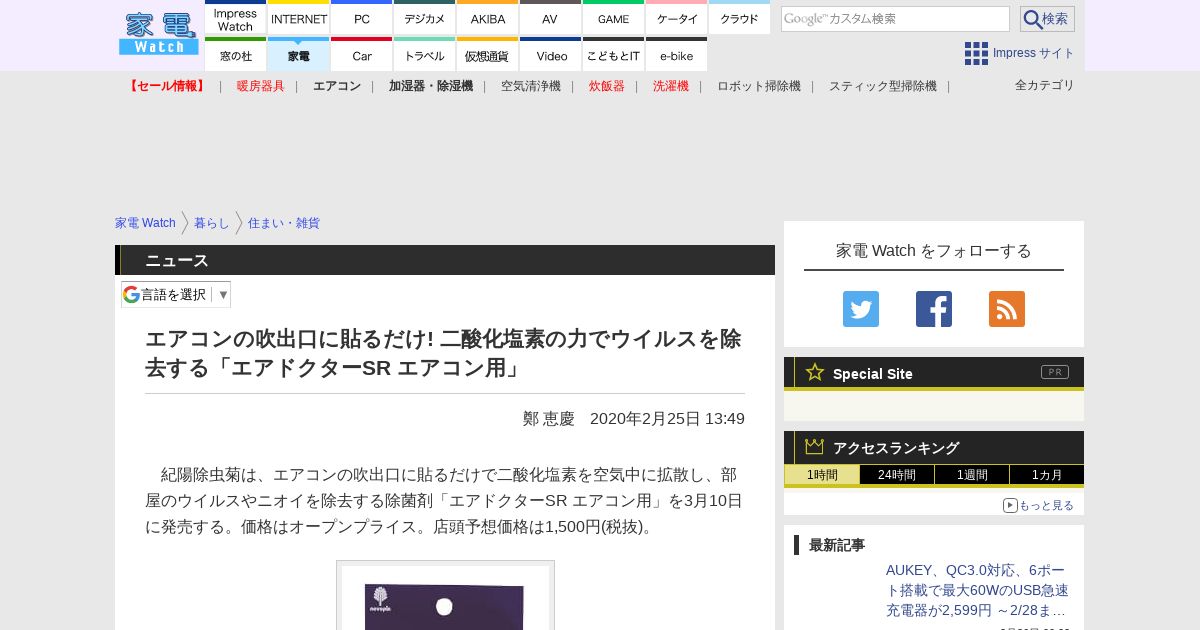1200x630 pixels.
Task: Select the 1週間 ranking tab
Action: 972,475
